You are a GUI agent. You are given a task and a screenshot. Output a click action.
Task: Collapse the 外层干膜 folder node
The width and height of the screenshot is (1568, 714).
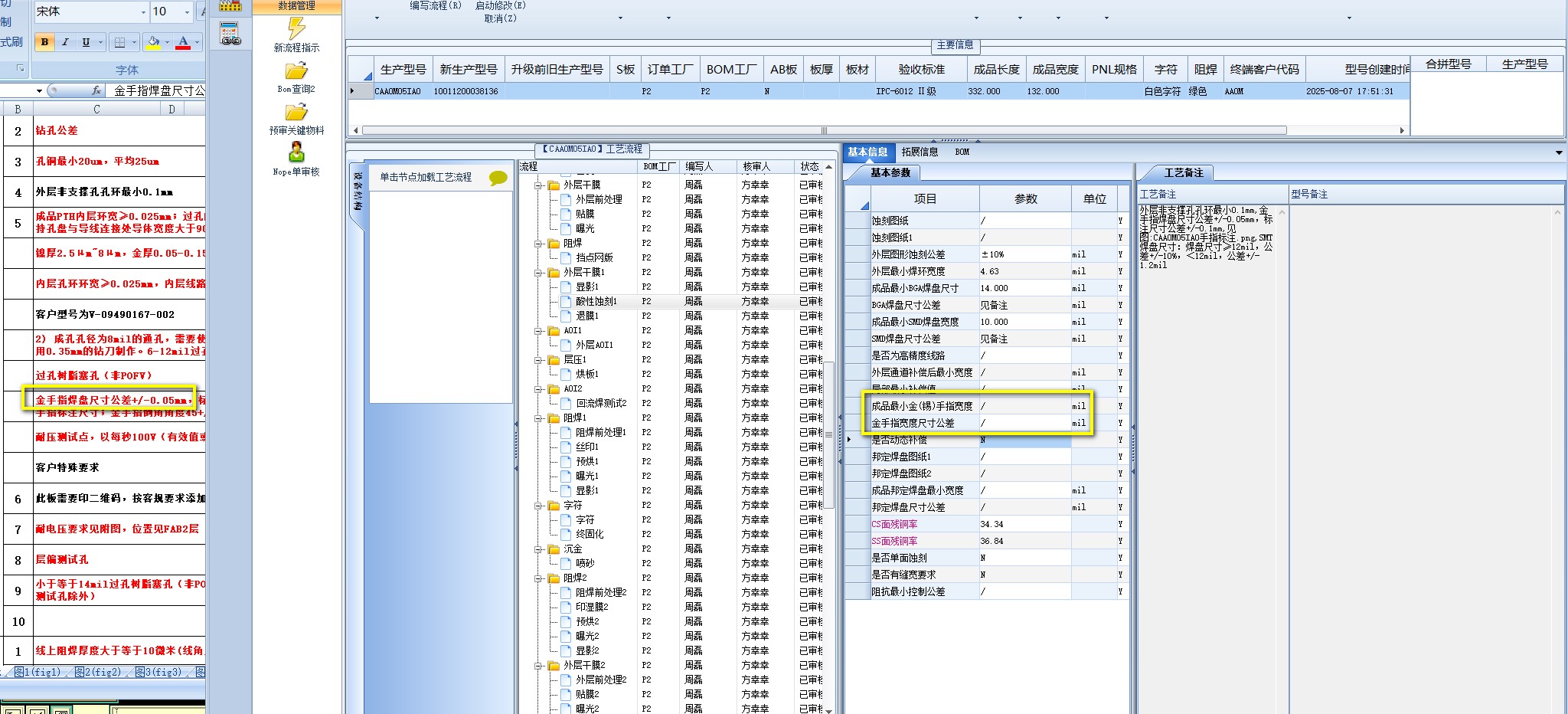tap(537, 185)
